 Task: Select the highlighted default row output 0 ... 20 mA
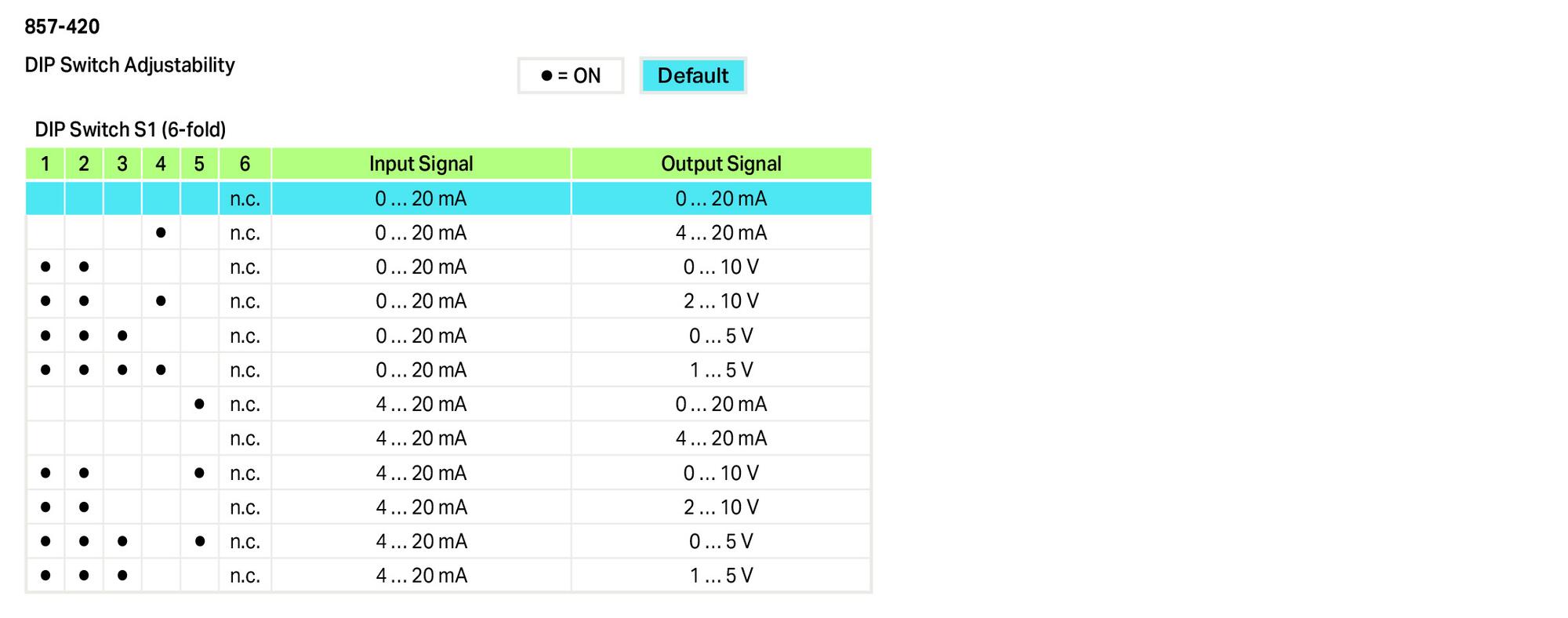pyautogui.click(x=721, y=198)
